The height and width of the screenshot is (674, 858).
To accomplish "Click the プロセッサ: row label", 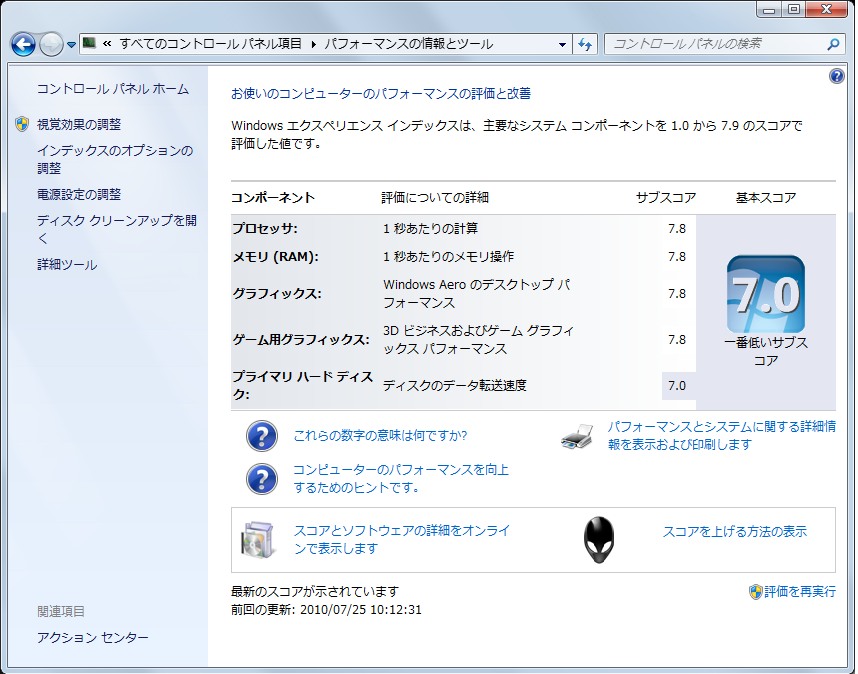I will click(265, 229).
